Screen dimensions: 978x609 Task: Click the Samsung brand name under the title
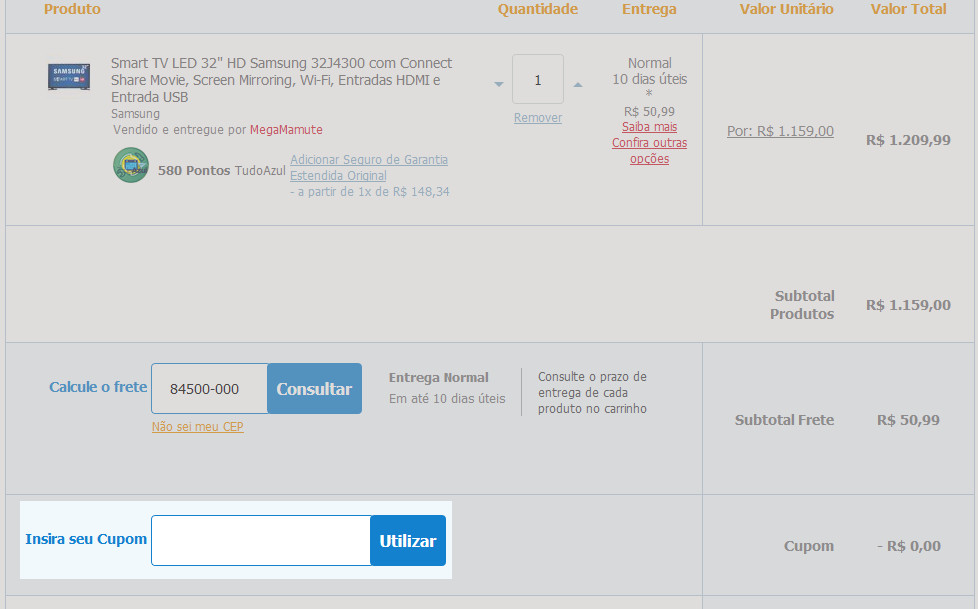point(135,114)
